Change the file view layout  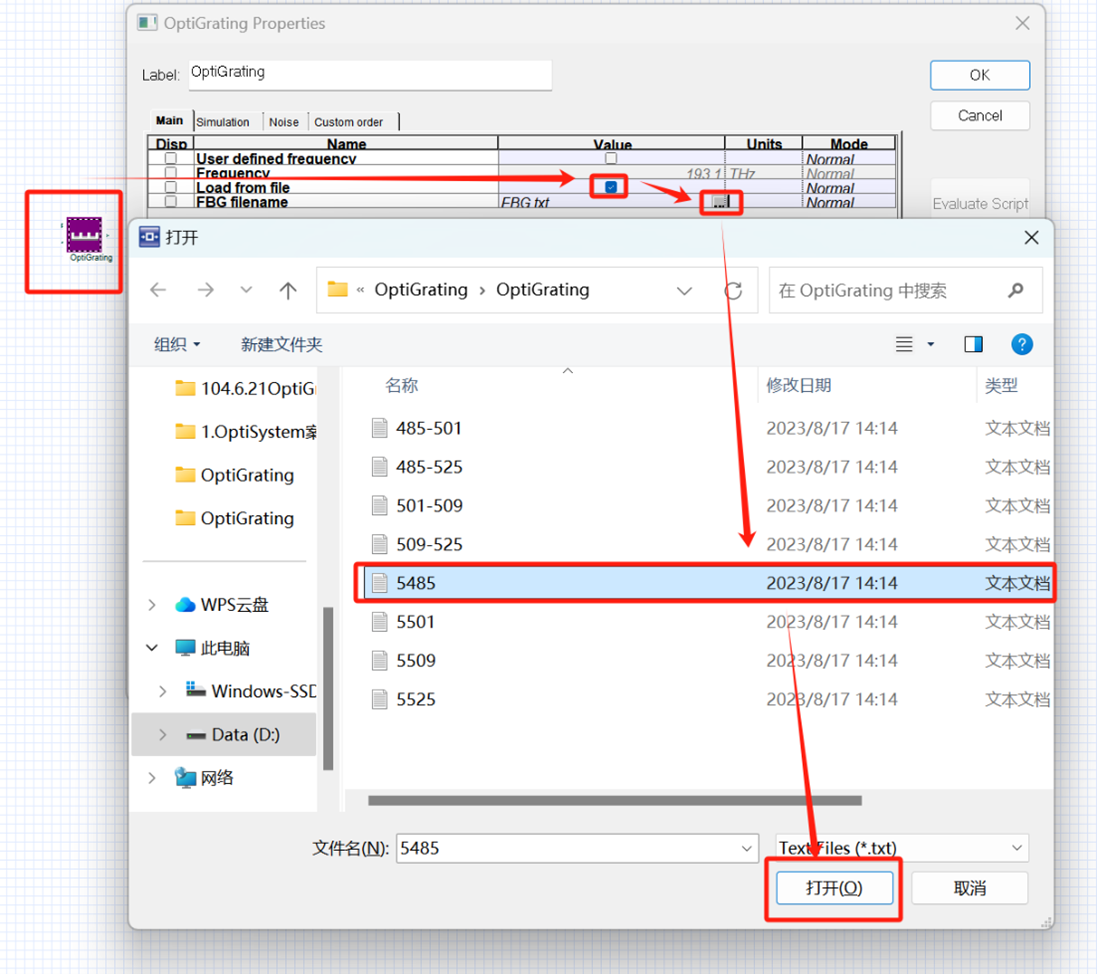904,344
